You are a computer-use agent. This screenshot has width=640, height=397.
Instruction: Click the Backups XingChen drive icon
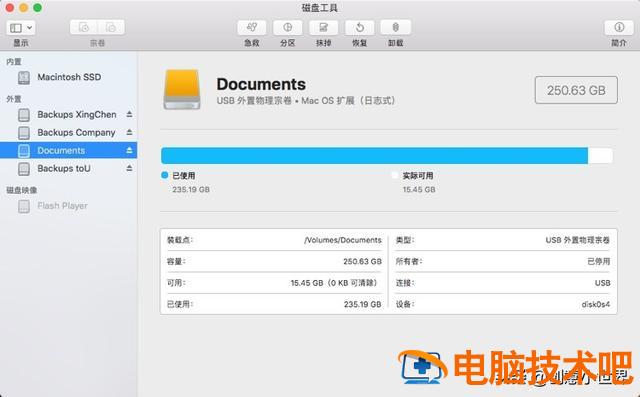click(x=24, y=115)
